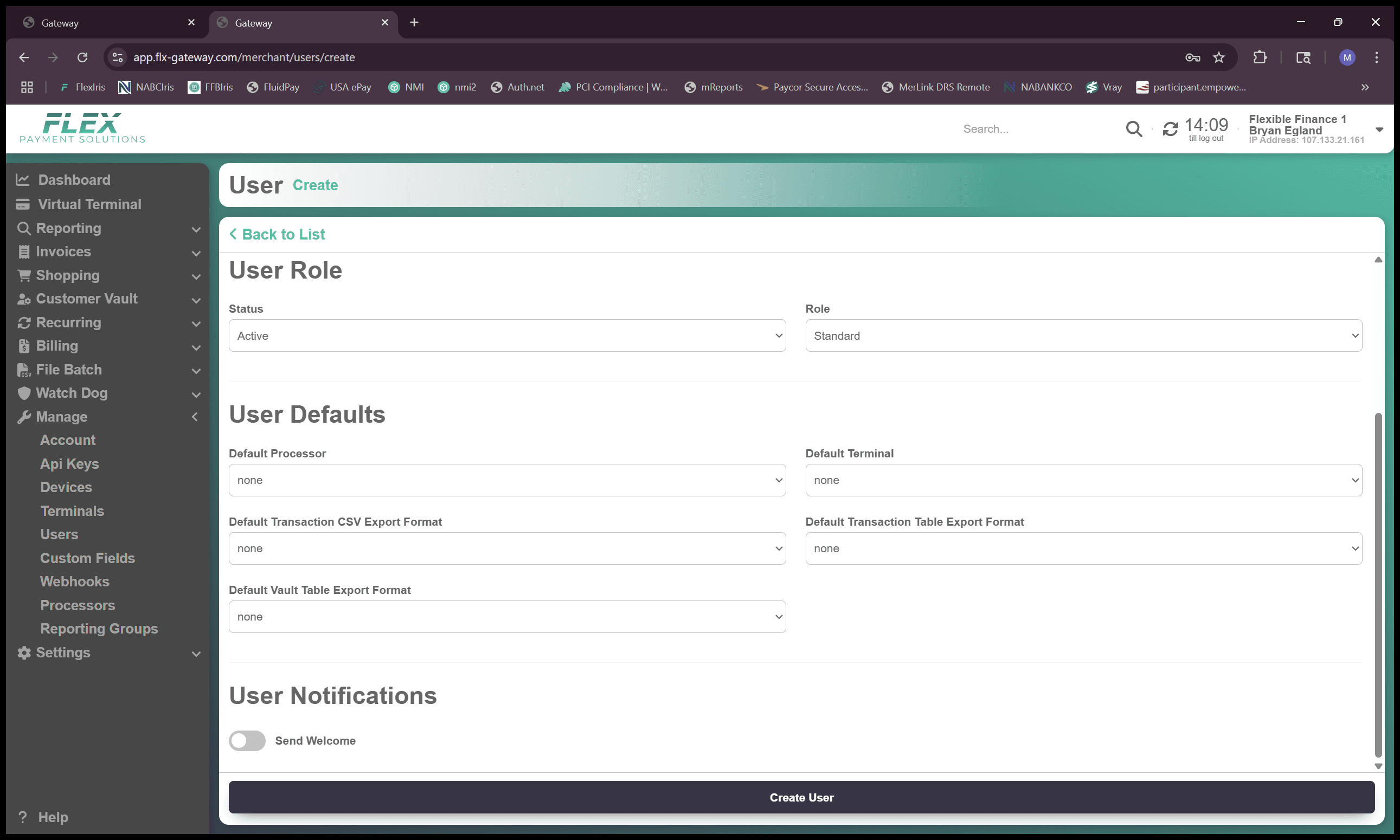Open the Chrome three-dot menu
The image size is (1400, 840).
point(1376,57)
